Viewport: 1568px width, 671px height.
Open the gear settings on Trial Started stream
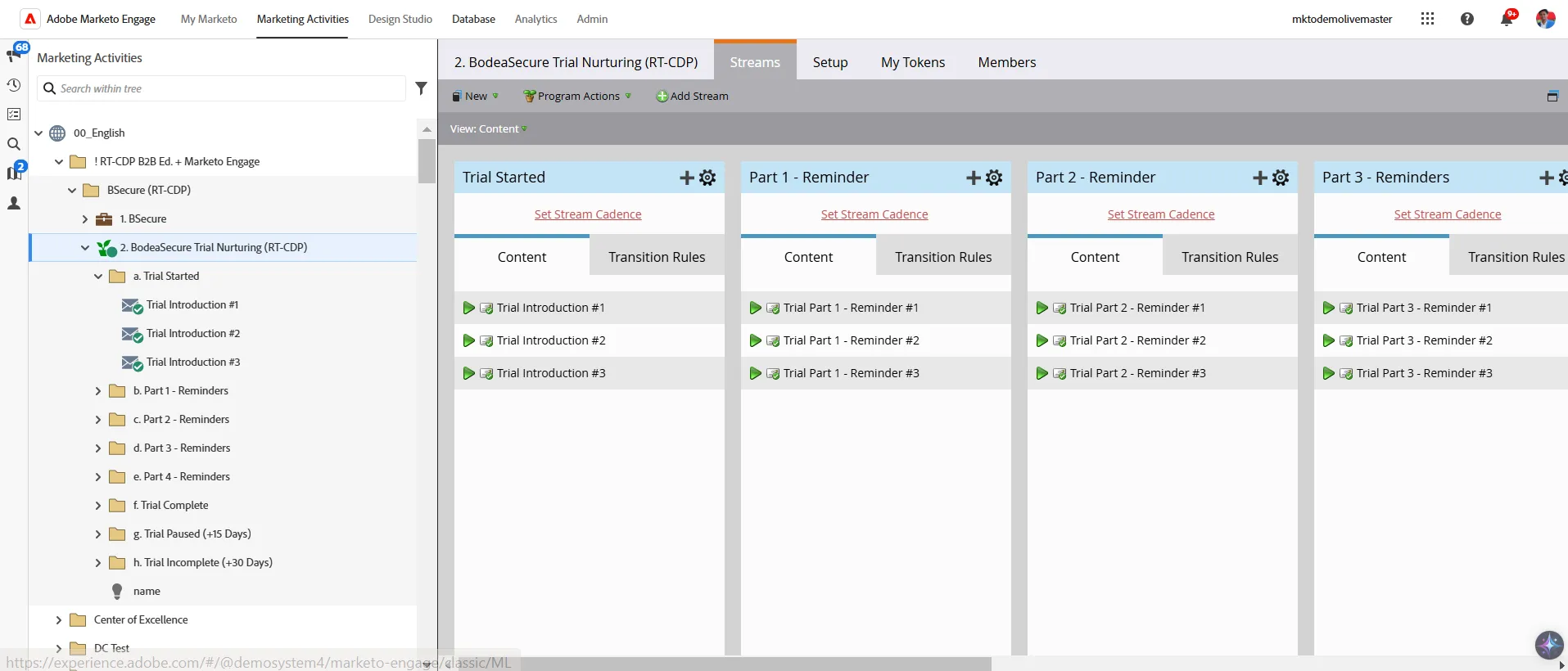coord(707,178)
